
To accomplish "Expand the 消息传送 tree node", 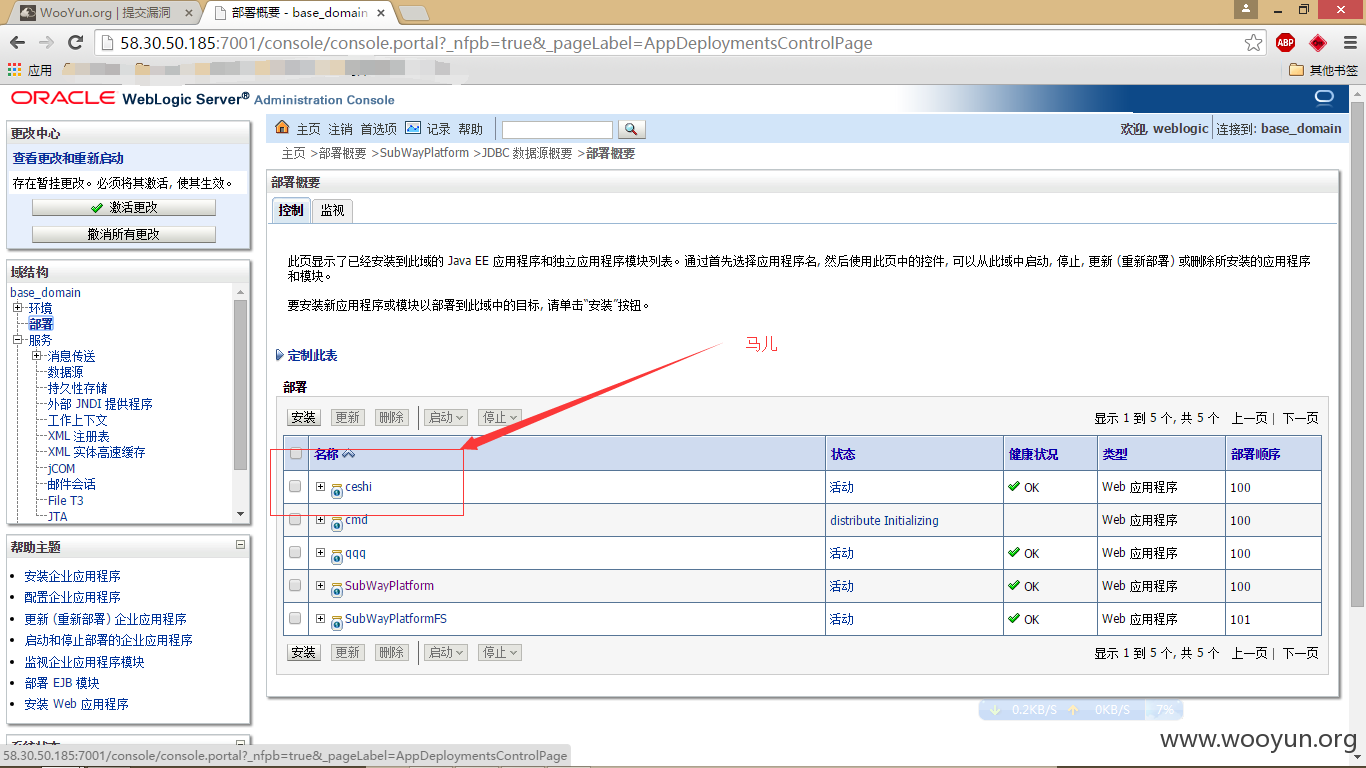I will coord(36,355).
